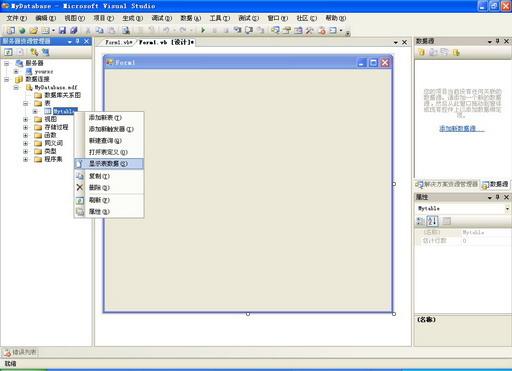Choose 显示表数据 in the context menu
This screenshot has height=371, width=512.
(109, 164)
